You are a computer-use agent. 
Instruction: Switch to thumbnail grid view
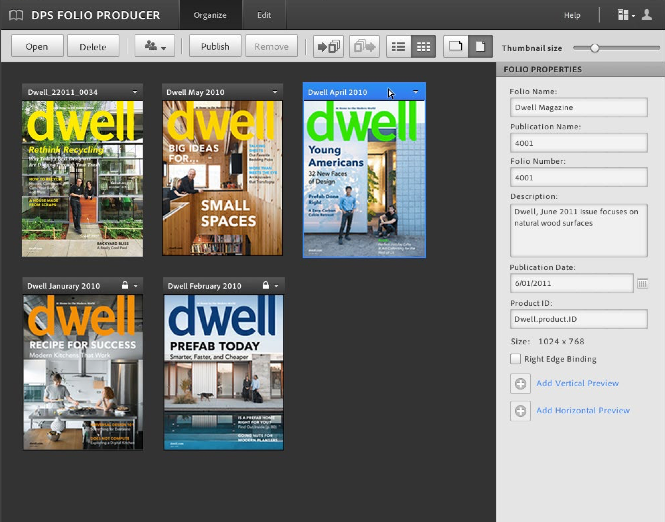click(x=423, y=46)
